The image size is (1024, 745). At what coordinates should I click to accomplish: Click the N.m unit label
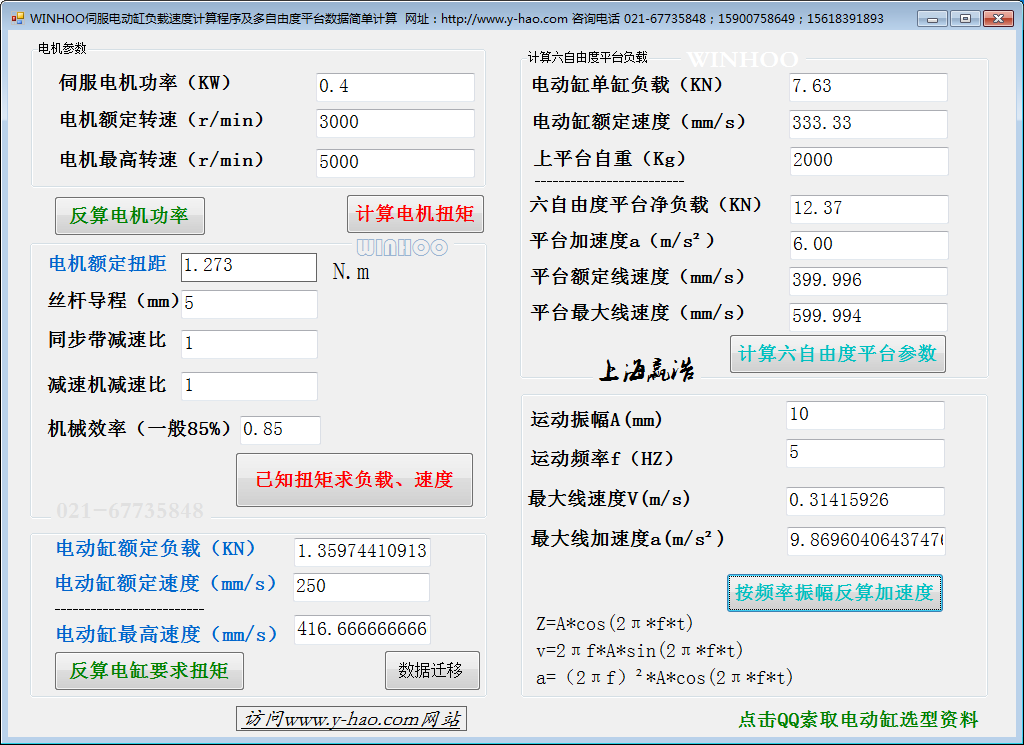351,272
